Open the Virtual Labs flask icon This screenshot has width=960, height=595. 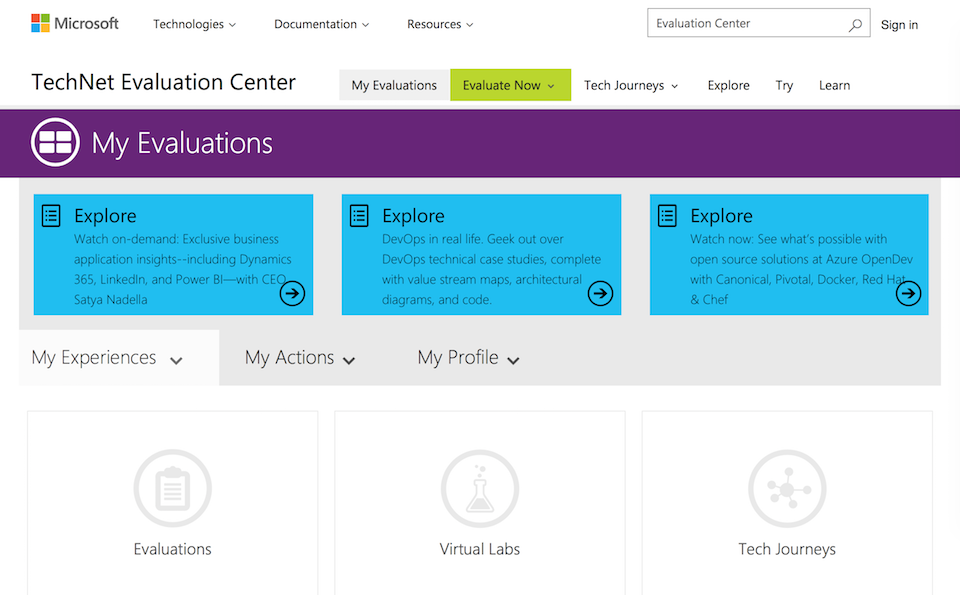coord(480,489)
